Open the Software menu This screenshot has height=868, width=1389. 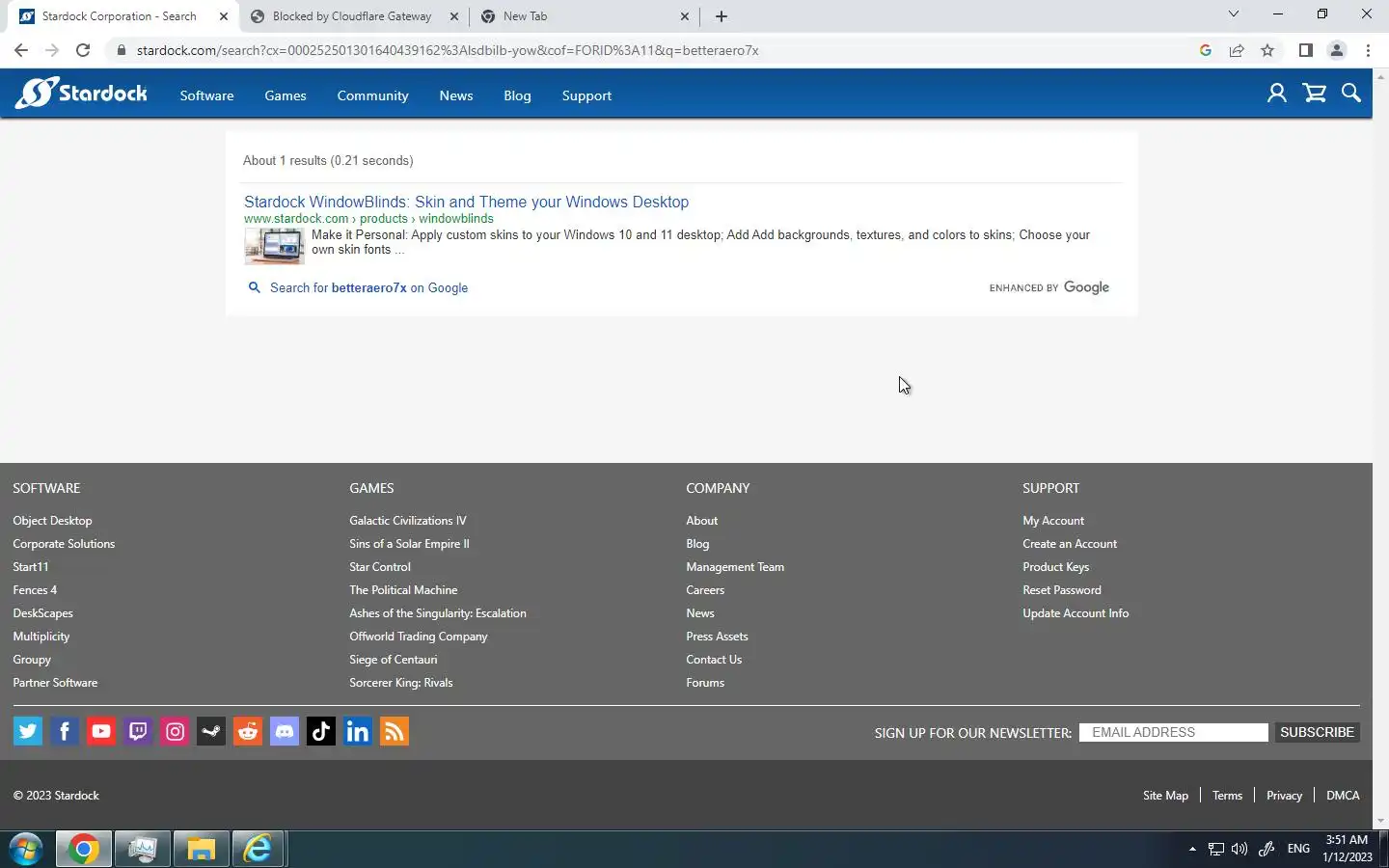(206, 95)
